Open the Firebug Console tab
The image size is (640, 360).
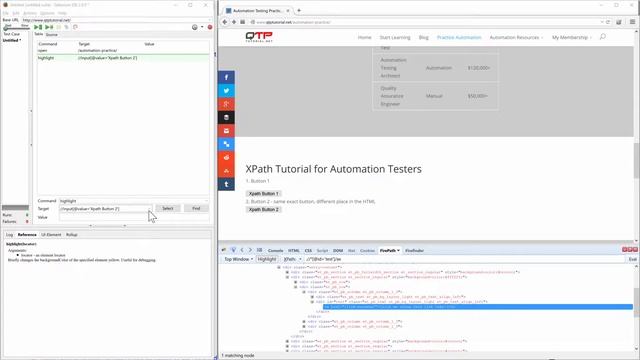[276, 250]
